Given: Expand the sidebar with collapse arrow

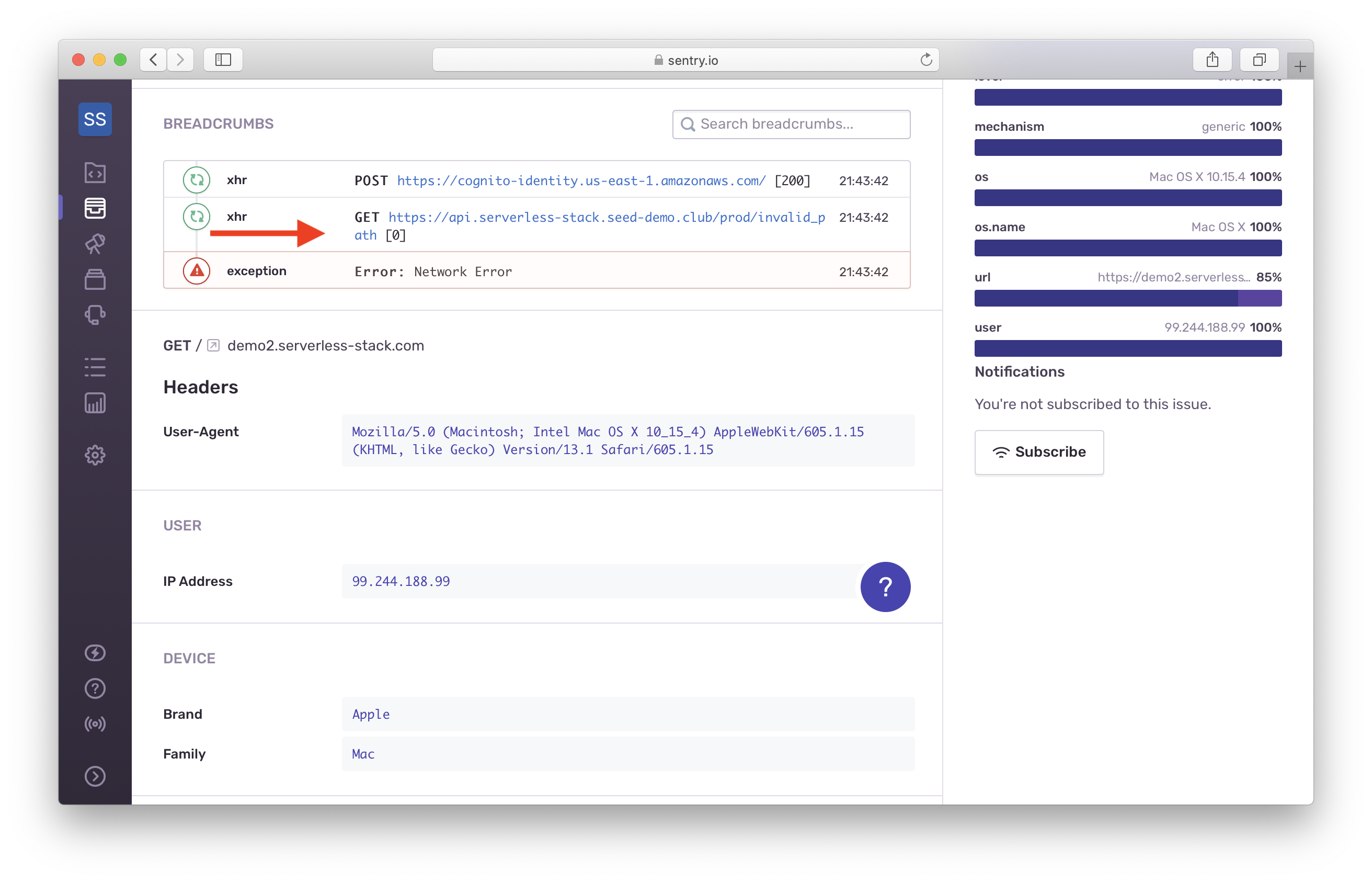Looking at the screenshot, I should click(95, 777).
